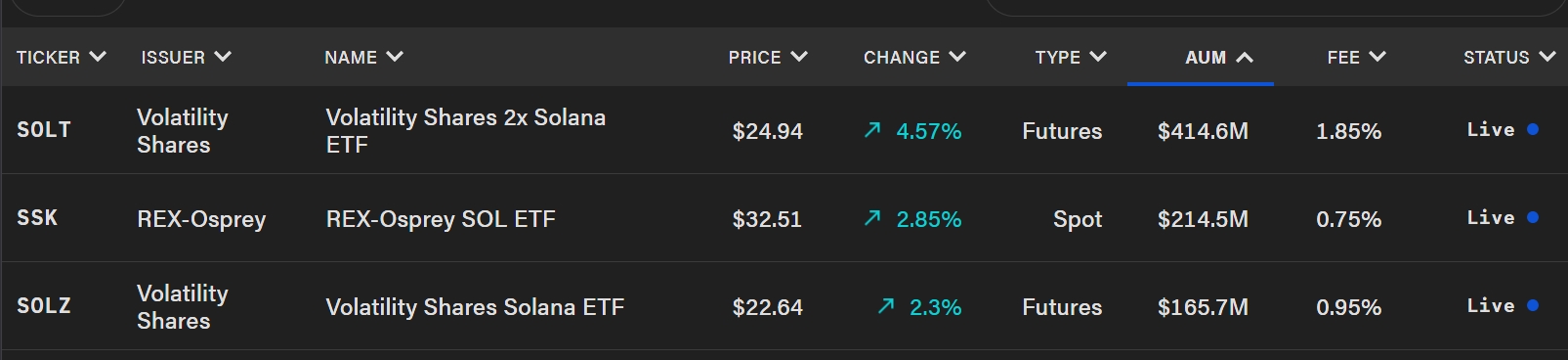Viewport: 1568px width, 360px height.
Task: Sort by STATUS column header
Action: pyautogui.click(x=1509, y=57)
